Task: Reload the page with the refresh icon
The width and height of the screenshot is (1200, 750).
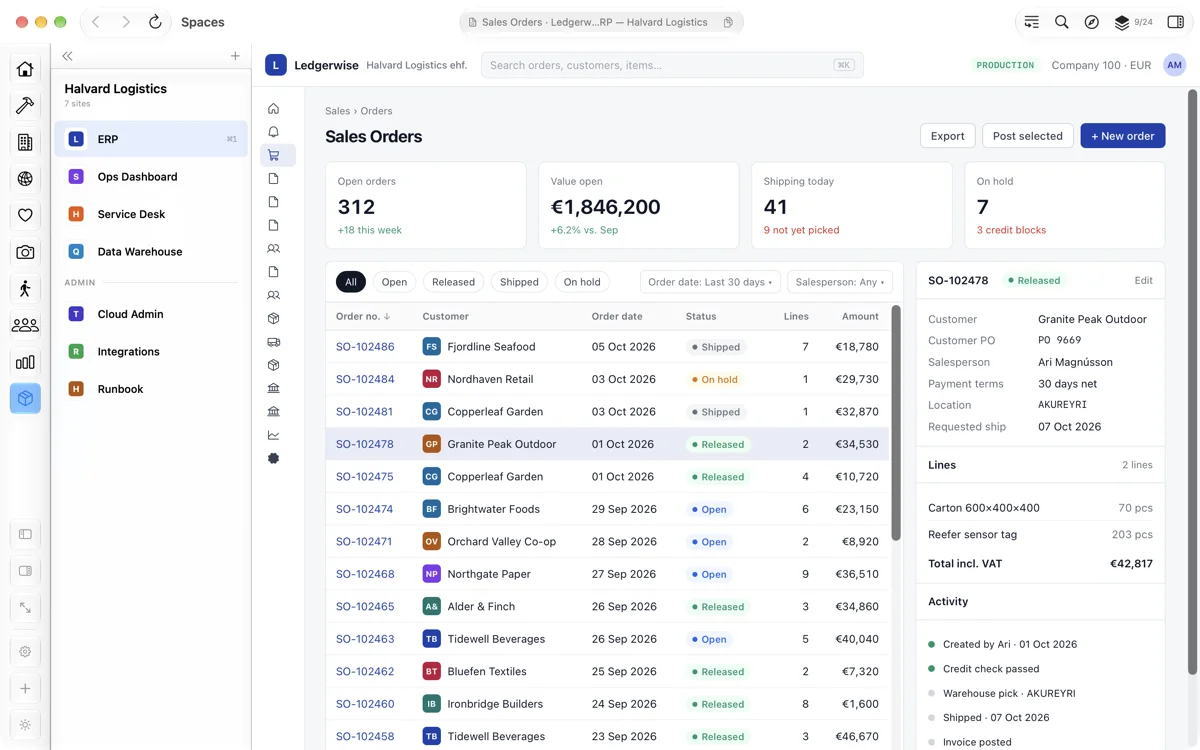Action: tap(155, 22)
